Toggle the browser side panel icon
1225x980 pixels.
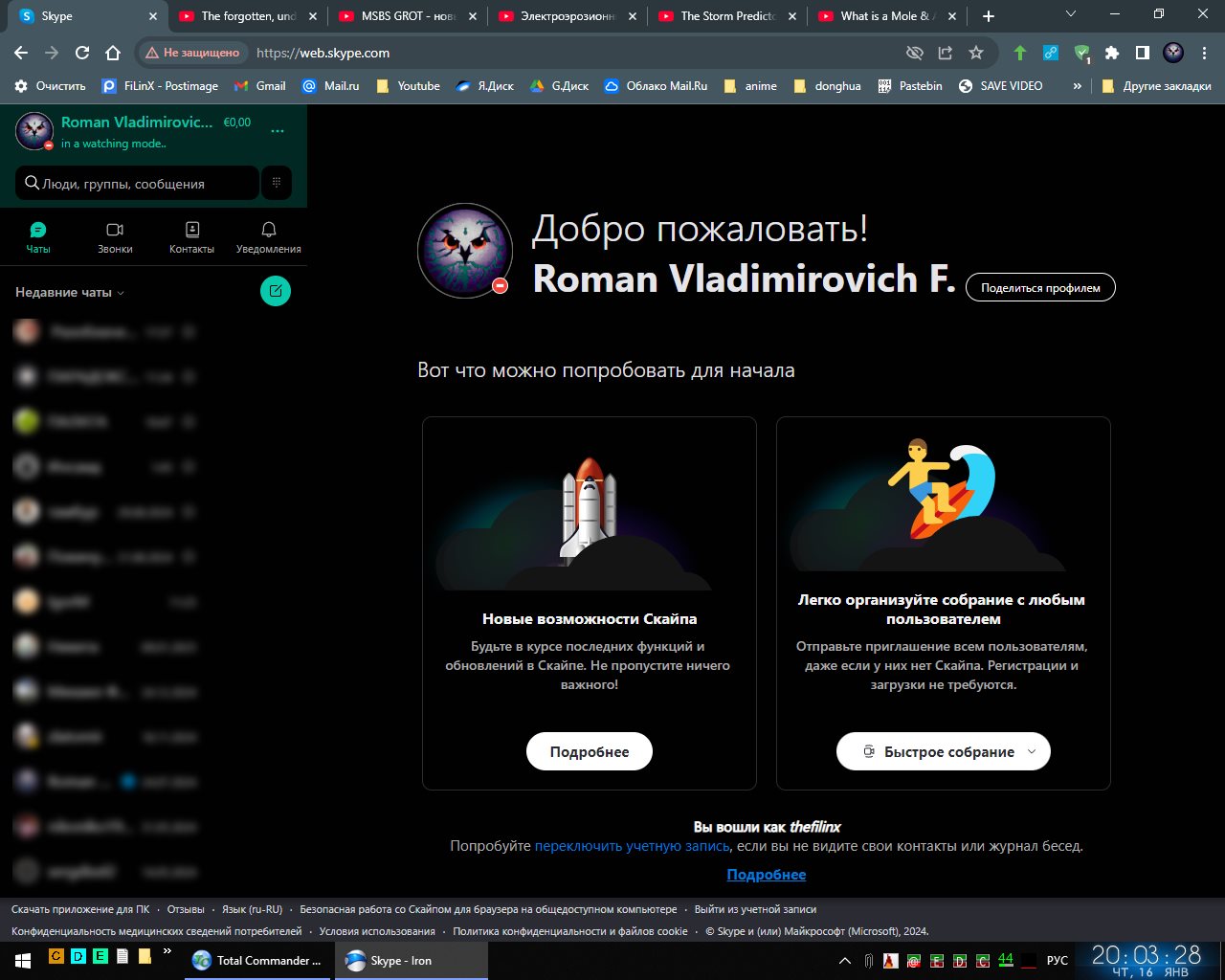tap(1143, 53)
